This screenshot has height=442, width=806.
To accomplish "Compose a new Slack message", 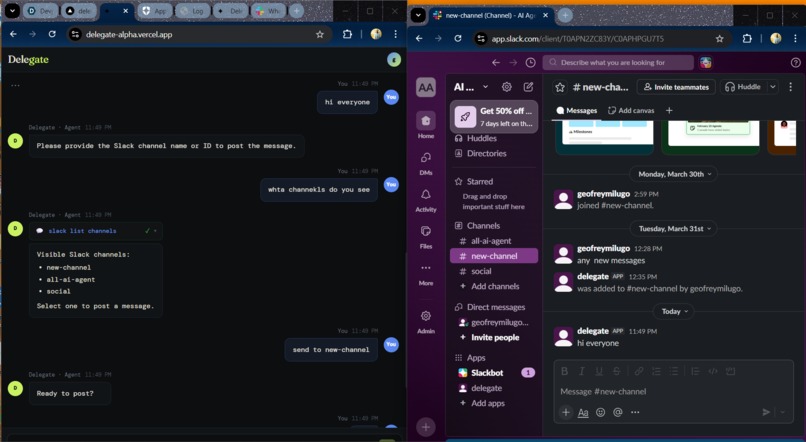I will coord(528,87).
